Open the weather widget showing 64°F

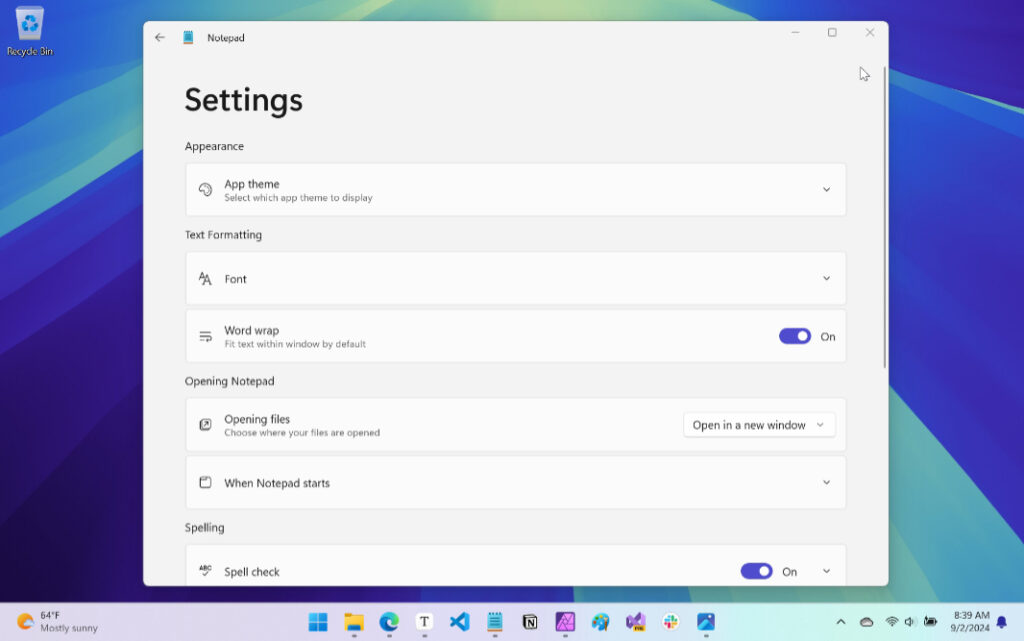(x=57, y=621)
